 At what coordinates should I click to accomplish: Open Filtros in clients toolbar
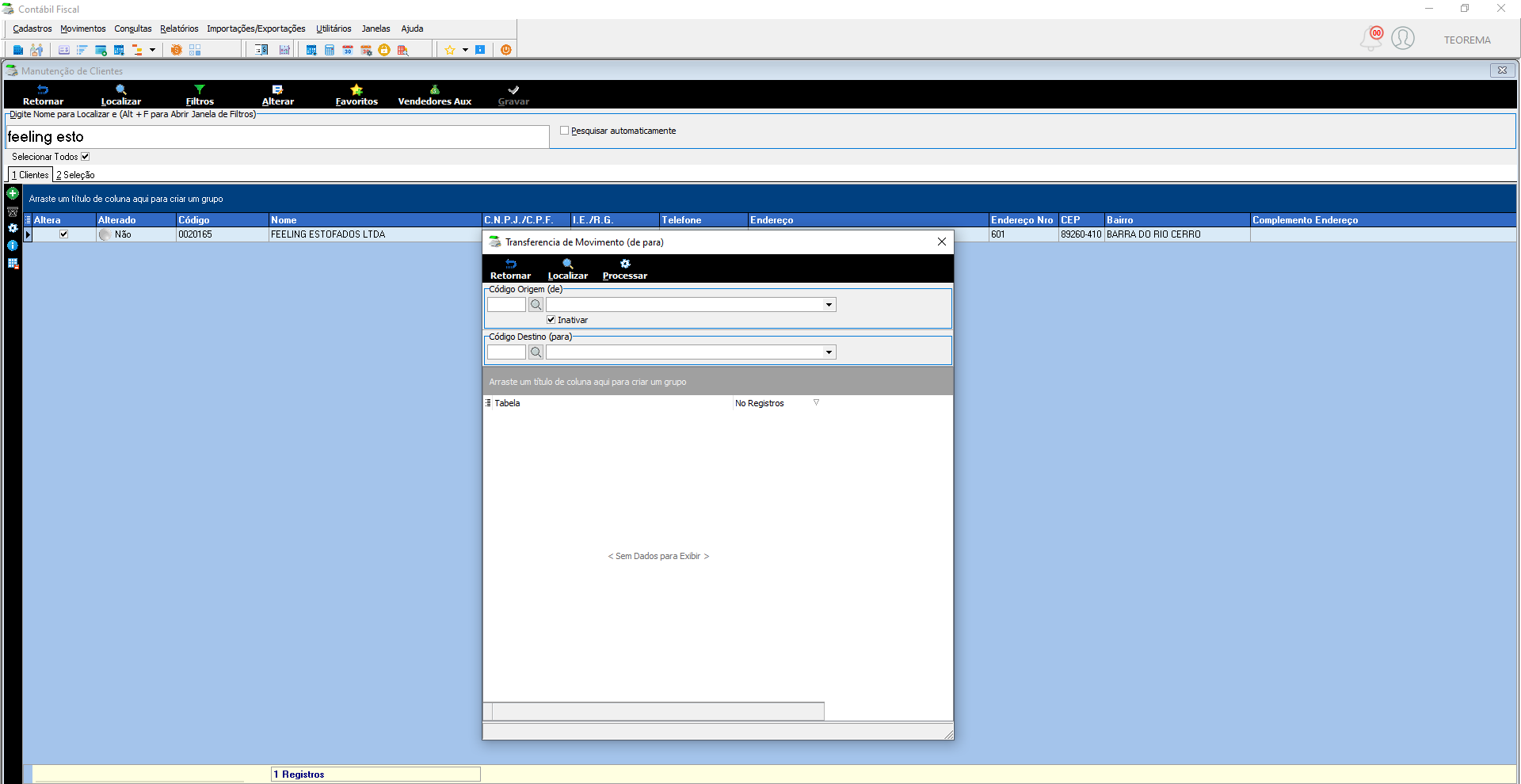[200, 95]
